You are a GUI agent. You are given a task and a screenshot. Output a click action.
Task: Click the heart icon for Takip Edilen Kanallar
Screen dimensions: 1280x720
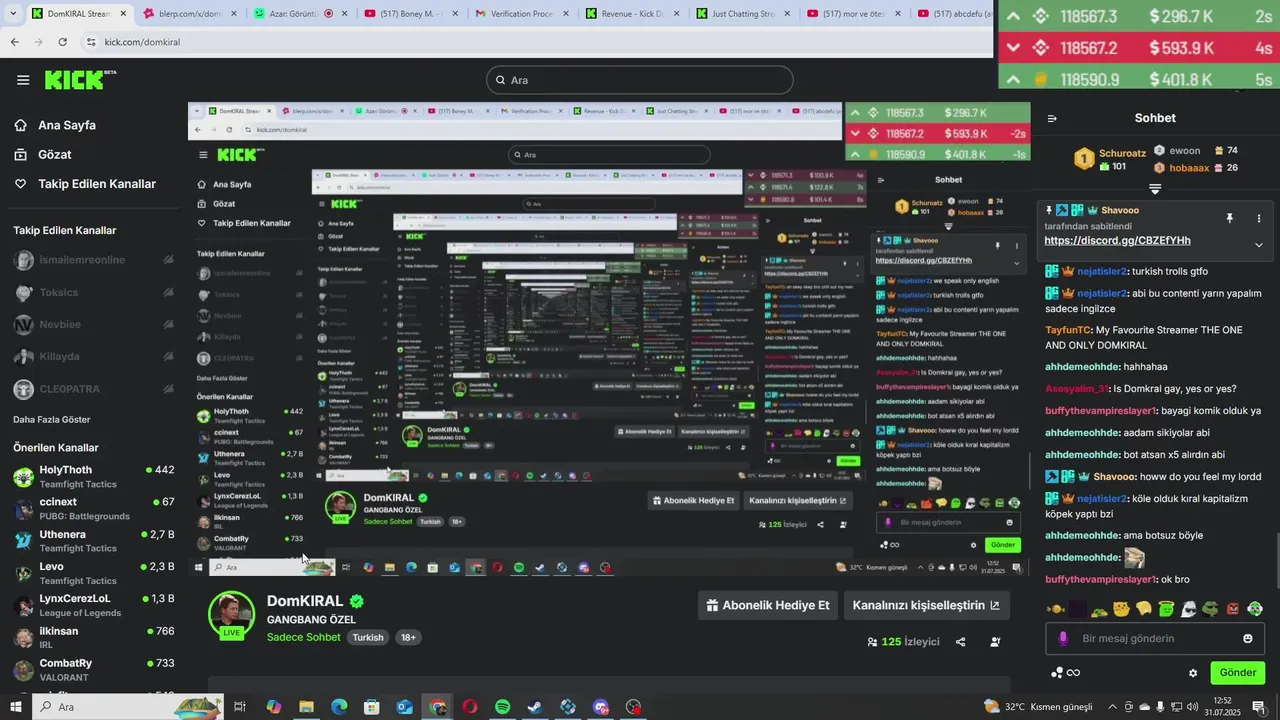click(20, 184)
